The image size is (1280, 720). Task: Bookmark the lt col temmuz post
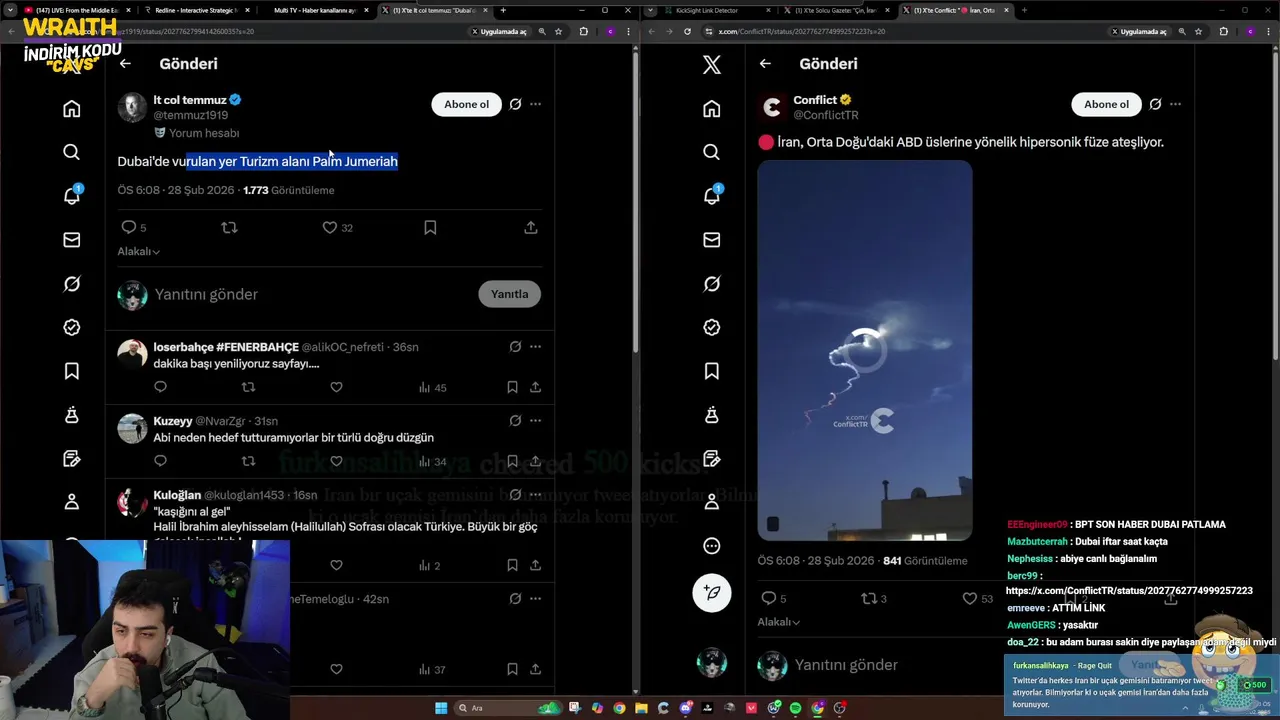[x=430, y=228]
